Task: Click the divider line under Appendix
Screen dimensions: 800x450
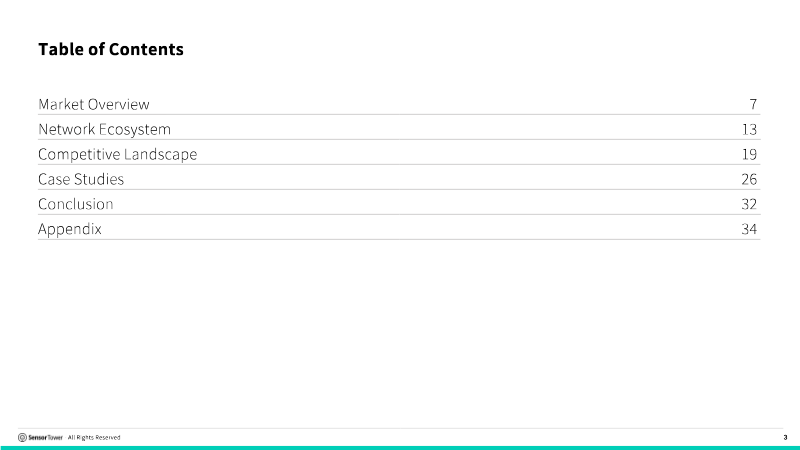Action: tap(399, 239)
